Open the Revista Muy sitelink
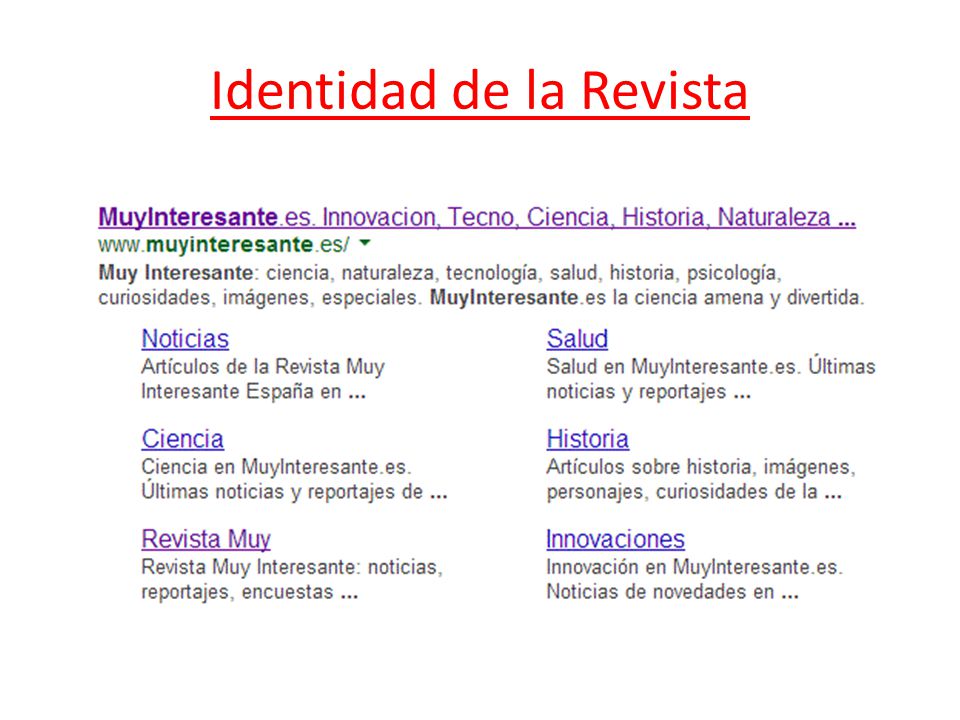960x720 pixels. [x=206, y=539]
